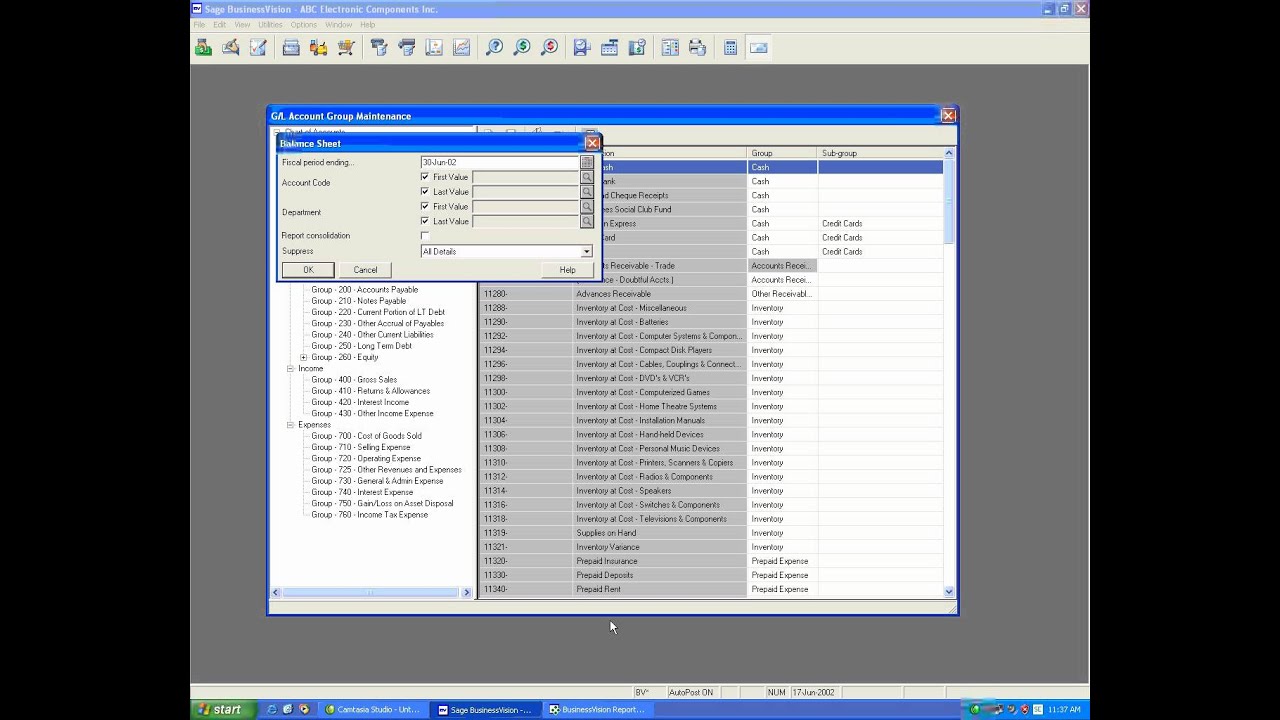Click the magnifier with red dollar icon

point(549,47)
